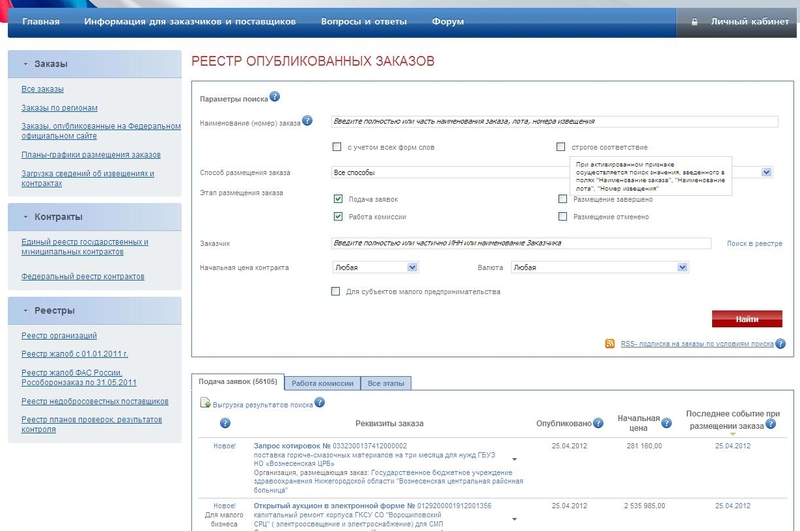Open RSS подписка на заказы link
The image size is (800, 531).
pyautogui.click(x=697, y=344)
